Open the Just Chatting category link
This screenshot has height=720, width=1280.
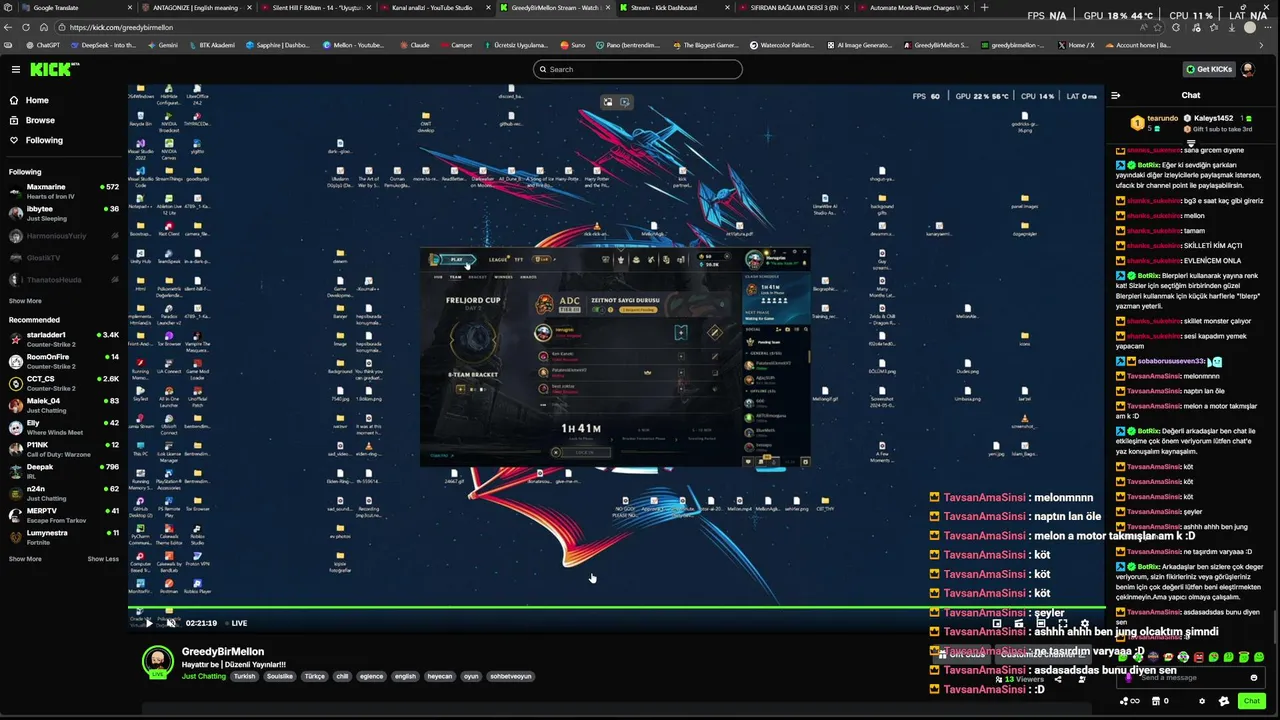coord(204,676)
